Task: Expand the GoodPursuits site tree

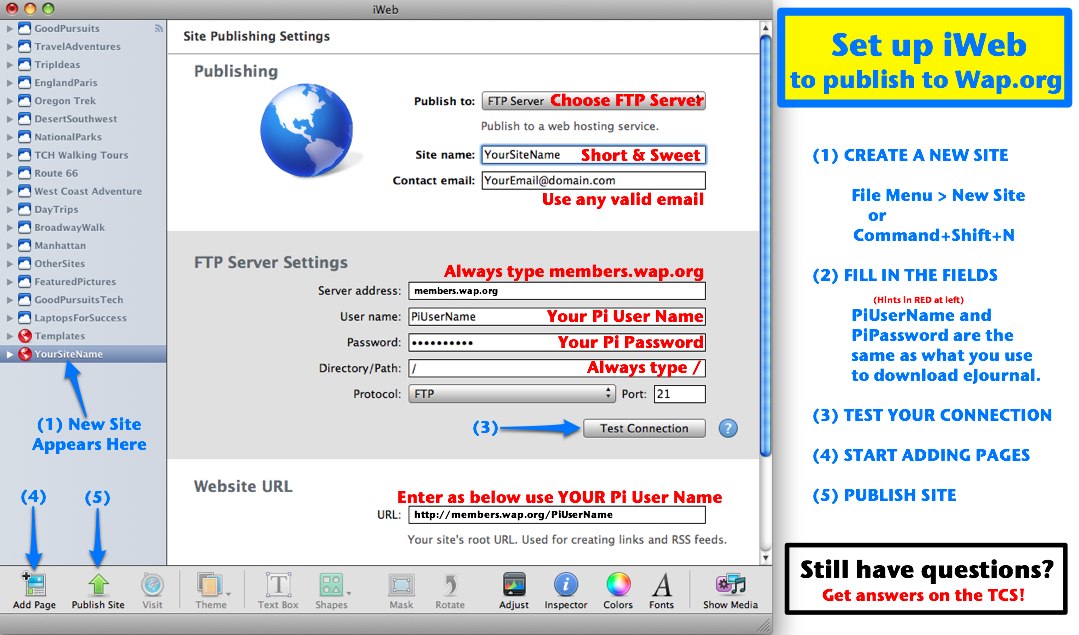Action: pyautogui.click(x=9, y=28)
